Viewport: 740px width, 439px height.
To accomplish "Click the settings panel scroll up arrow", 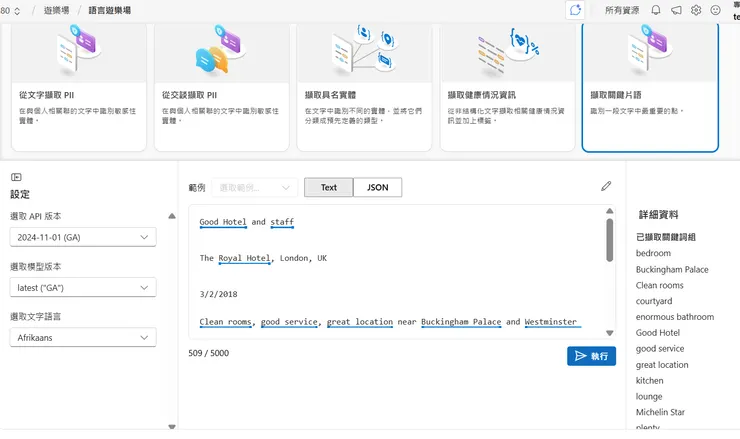I will pos(172,216).
